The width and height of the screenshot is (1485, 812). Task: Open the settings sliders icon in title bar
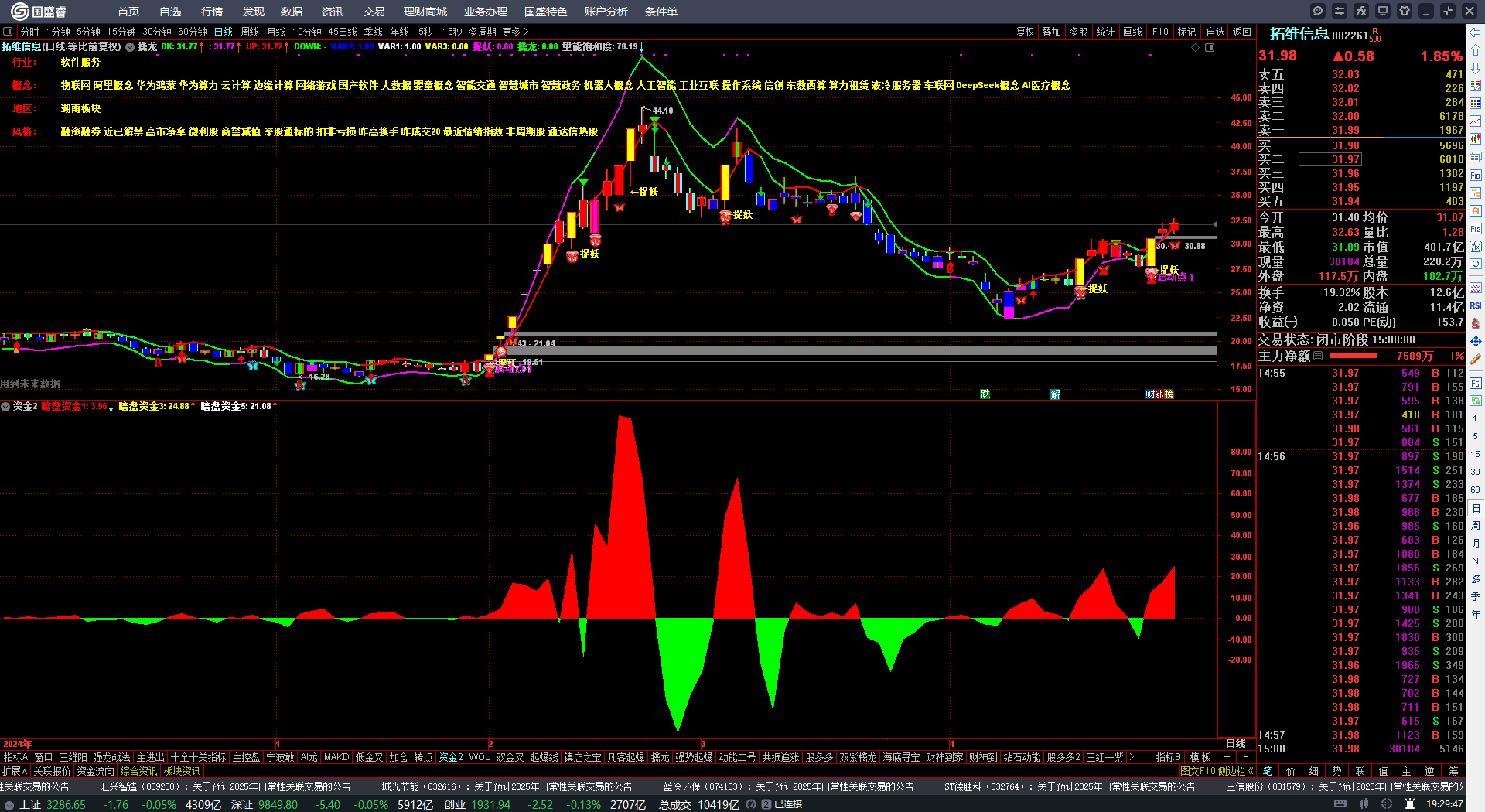point(1340,11)
